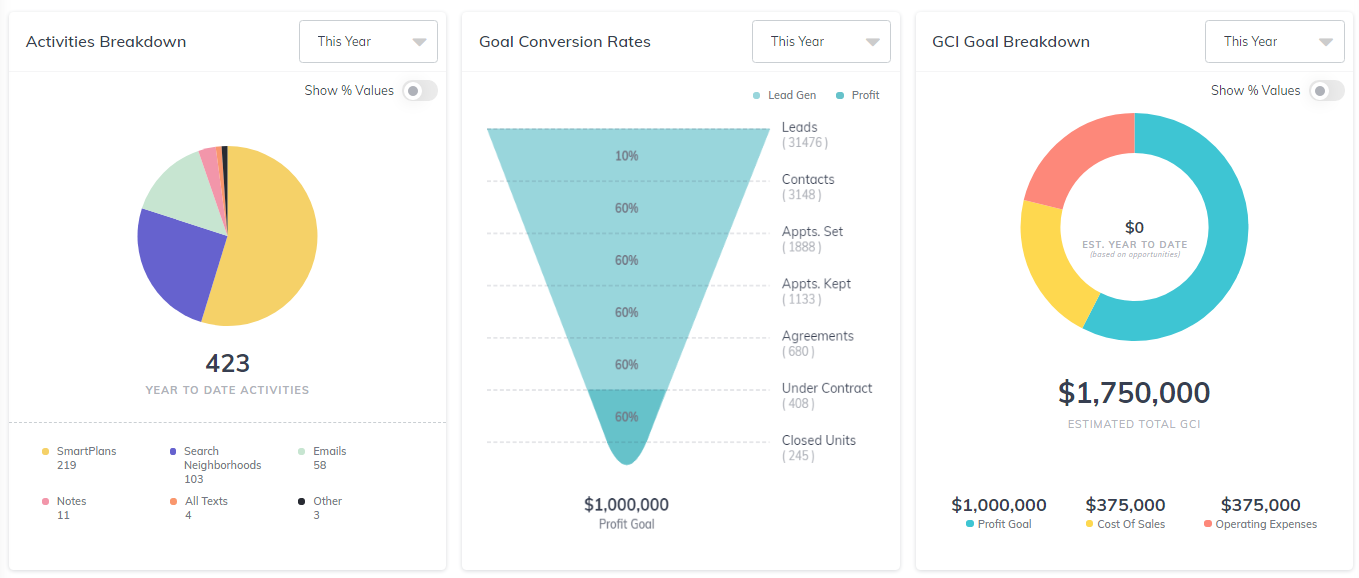Screen dimensions: 1359x578
Task: Select the Cost Of Sales legend item
Action: point(1125,524)
